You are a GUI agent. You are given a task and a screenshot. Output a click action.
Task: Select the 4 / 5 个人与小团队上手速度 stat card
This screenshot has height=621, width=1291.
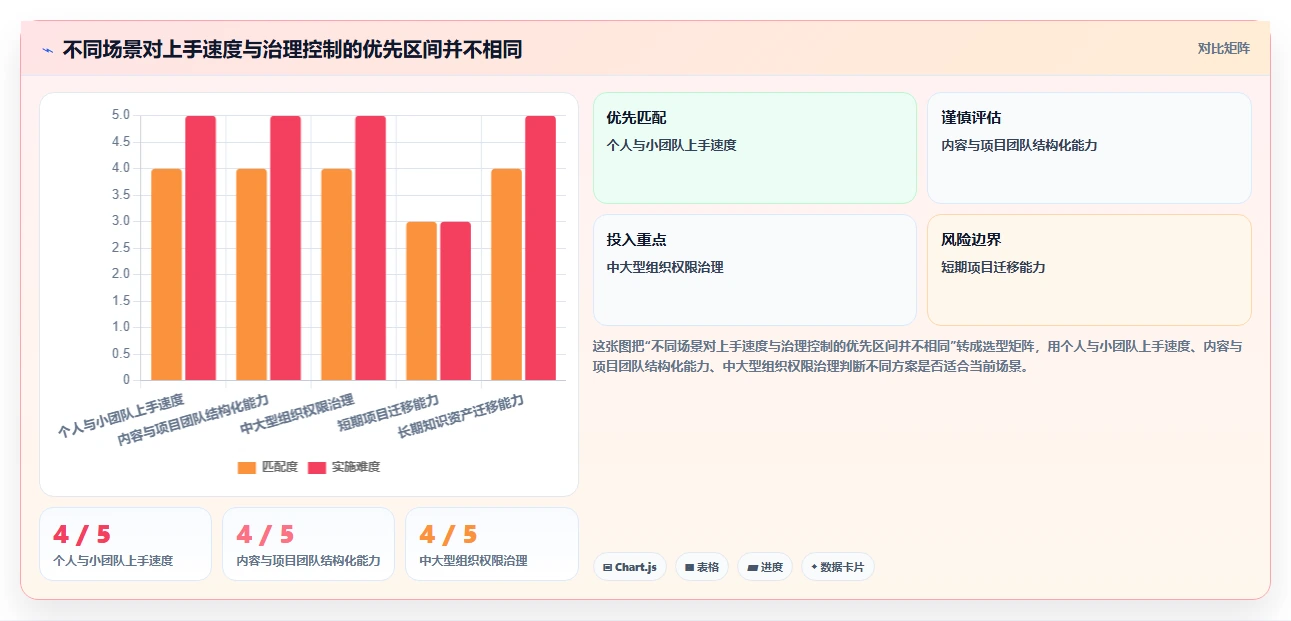point(125,544)
